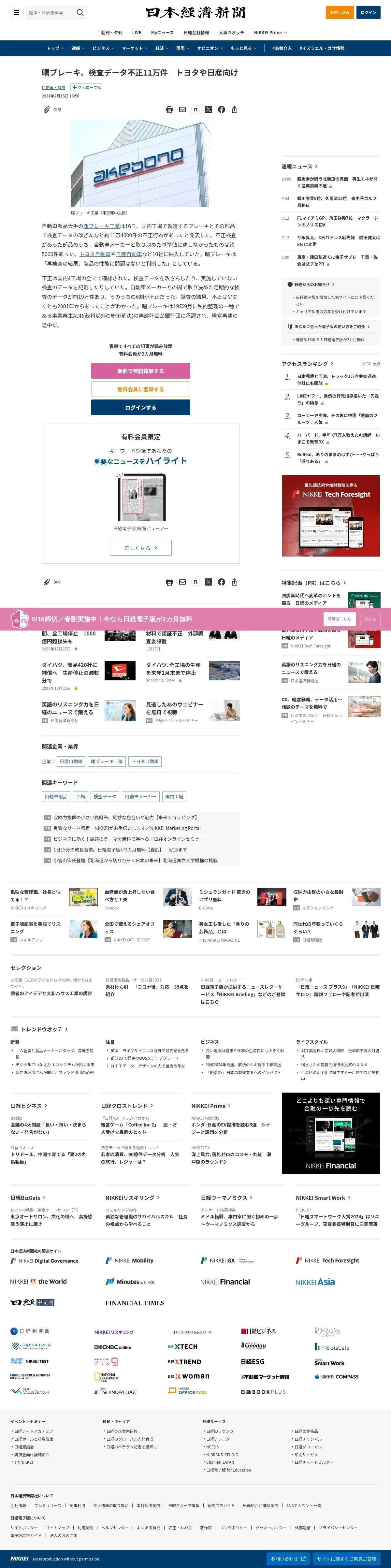Click the 無料会員に登録する button

[x=141, y=389]
